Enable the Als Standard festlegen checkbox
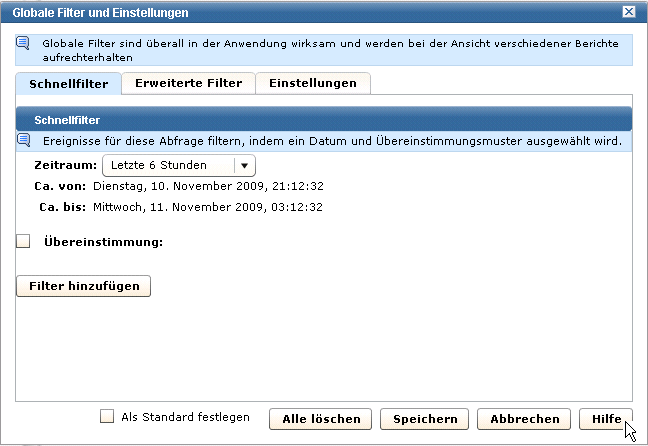Screen dimensions: 648x446 107,417
